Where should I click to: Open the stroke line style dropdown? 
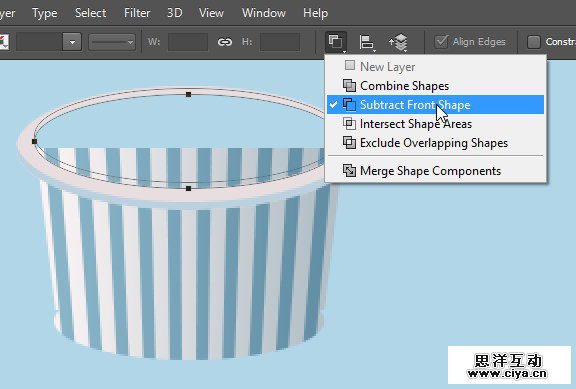112,42
